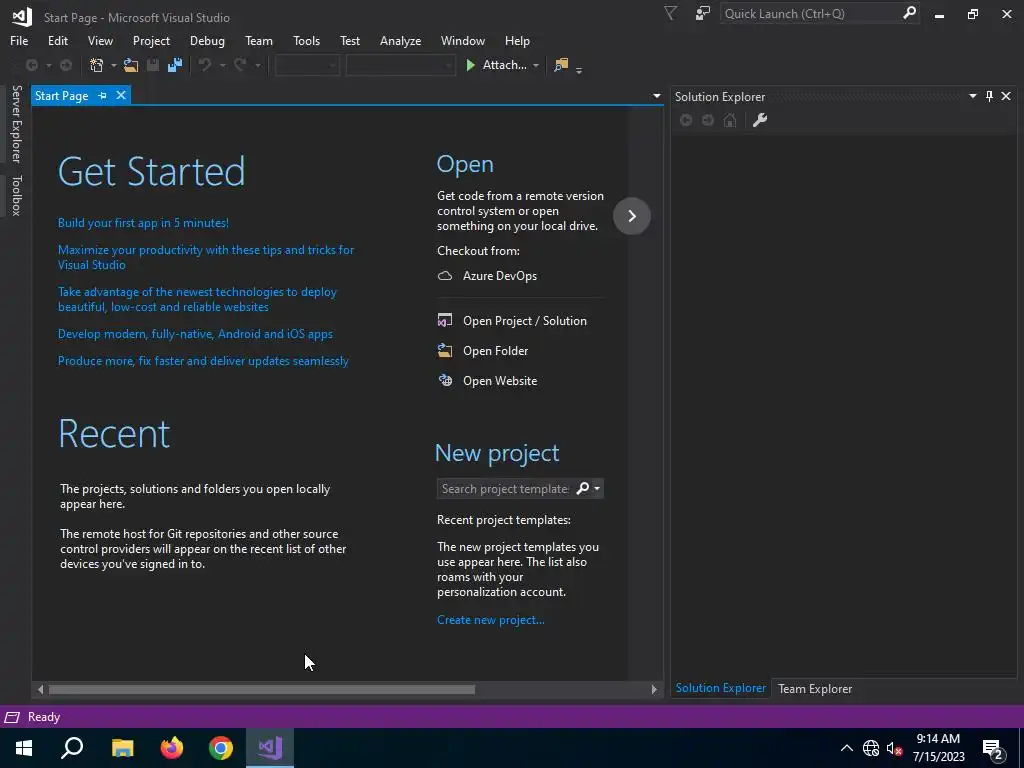Screen dimensions: 1024x768
Task: Click the Save All toolbar icon
Action: pyautogui.click(x=174, y=65)
